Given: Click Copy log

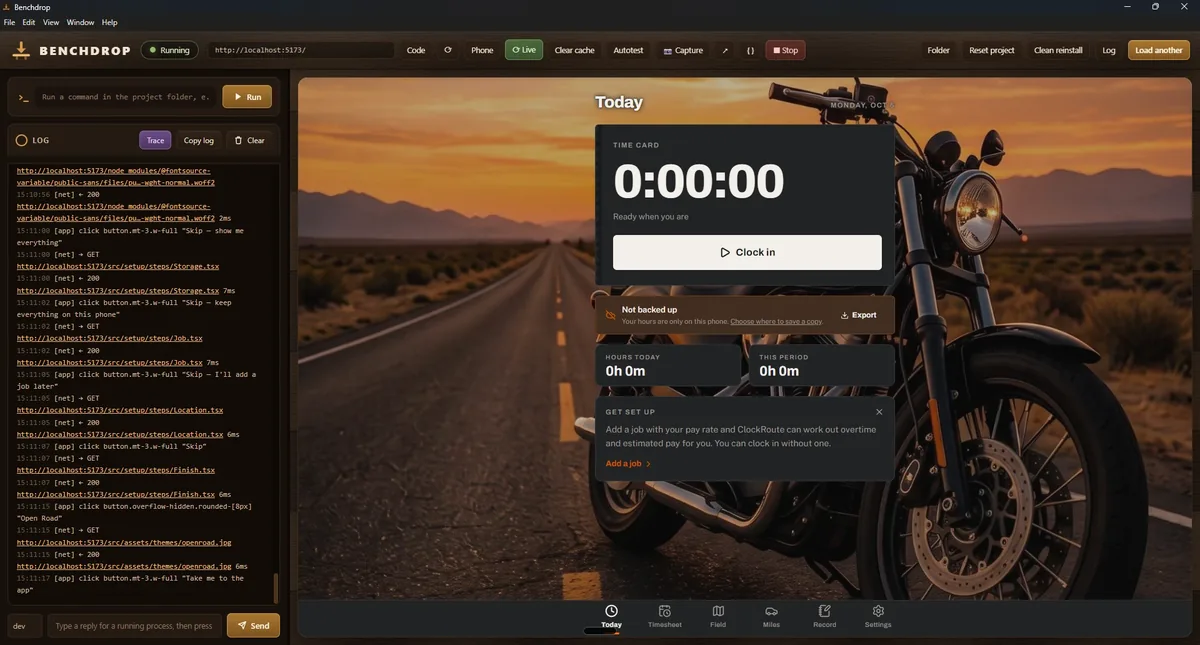Looking at the screenshot, I should [199, 140].
